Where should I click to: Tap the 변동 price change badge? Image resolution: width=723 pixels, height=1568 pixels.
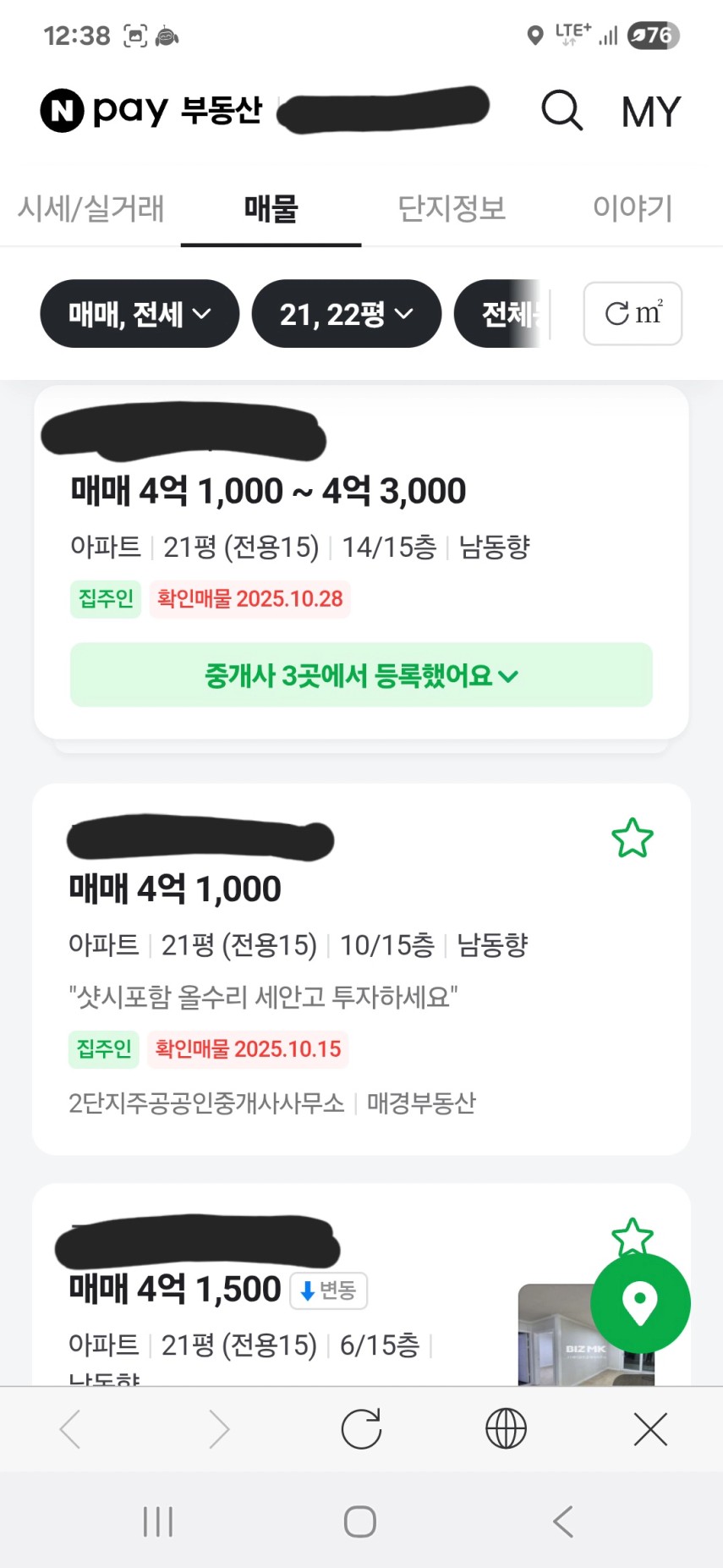(329, 1290)
